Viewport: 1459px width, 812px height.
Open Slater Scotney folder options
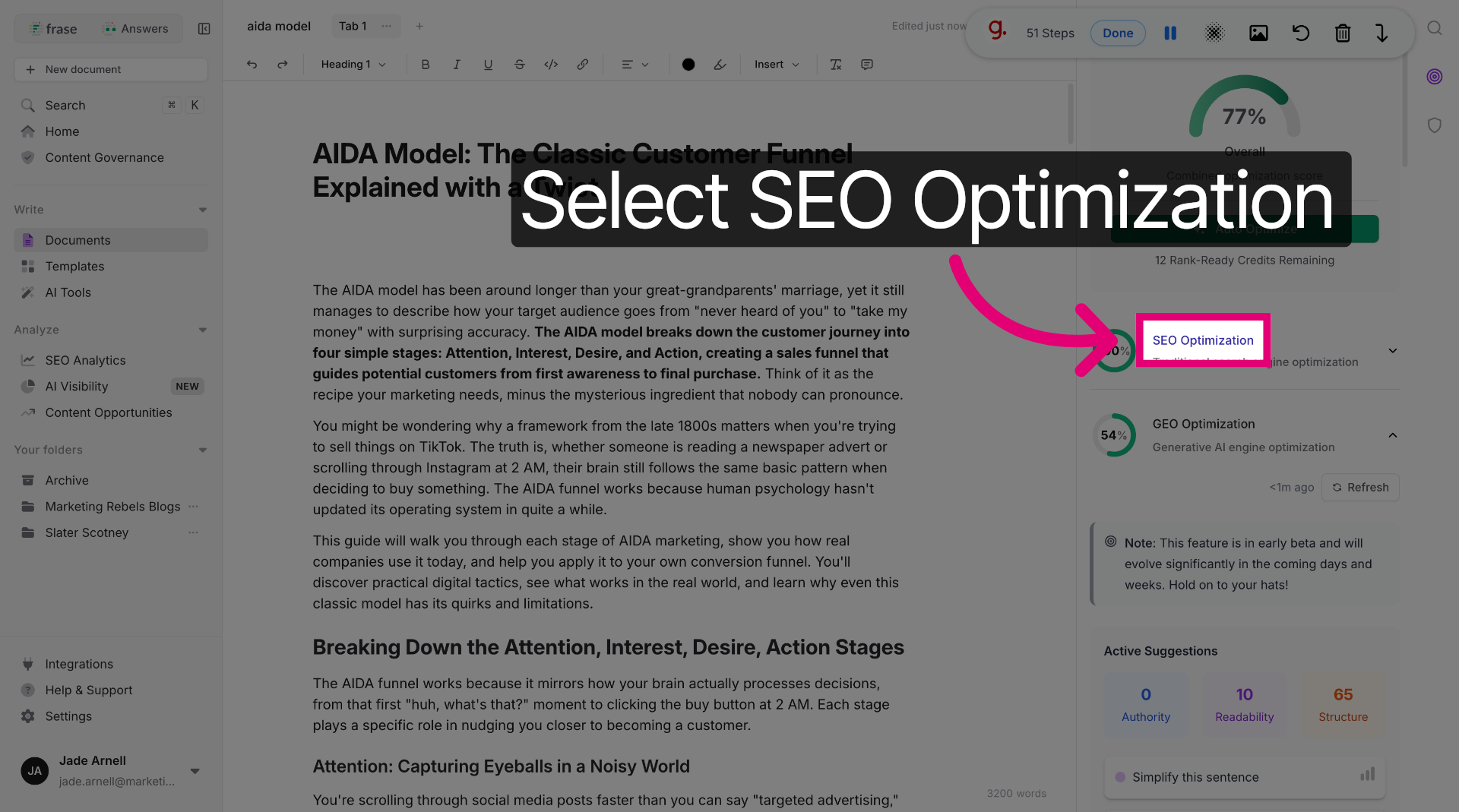194,532
